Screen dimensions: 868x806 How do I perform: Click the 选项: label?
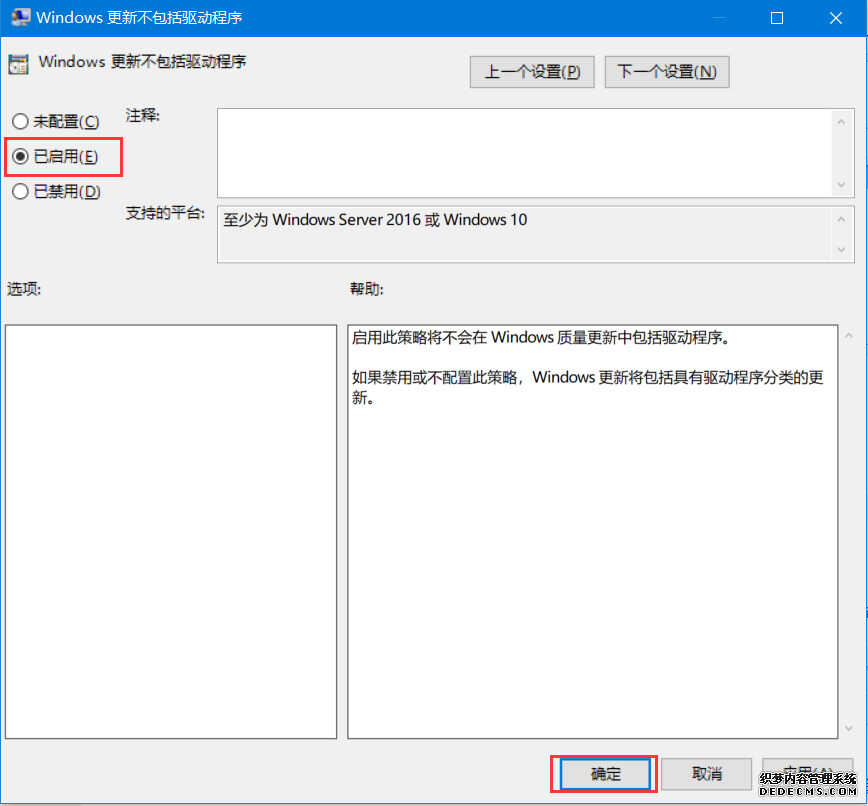[24, 288]
